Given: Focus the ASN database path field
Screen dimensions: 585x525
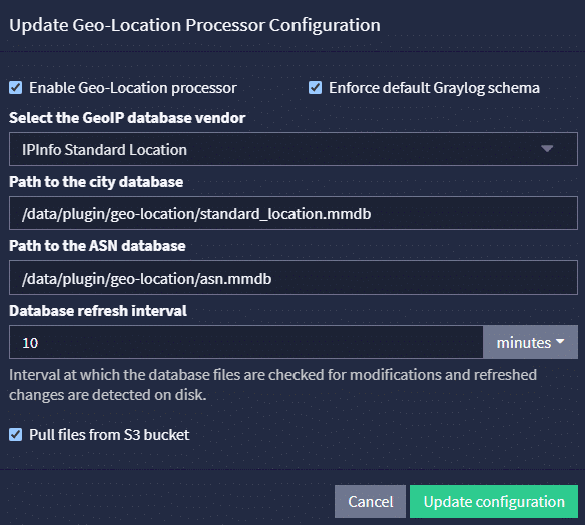Looking at the screenshot, I should coord(293,278).
